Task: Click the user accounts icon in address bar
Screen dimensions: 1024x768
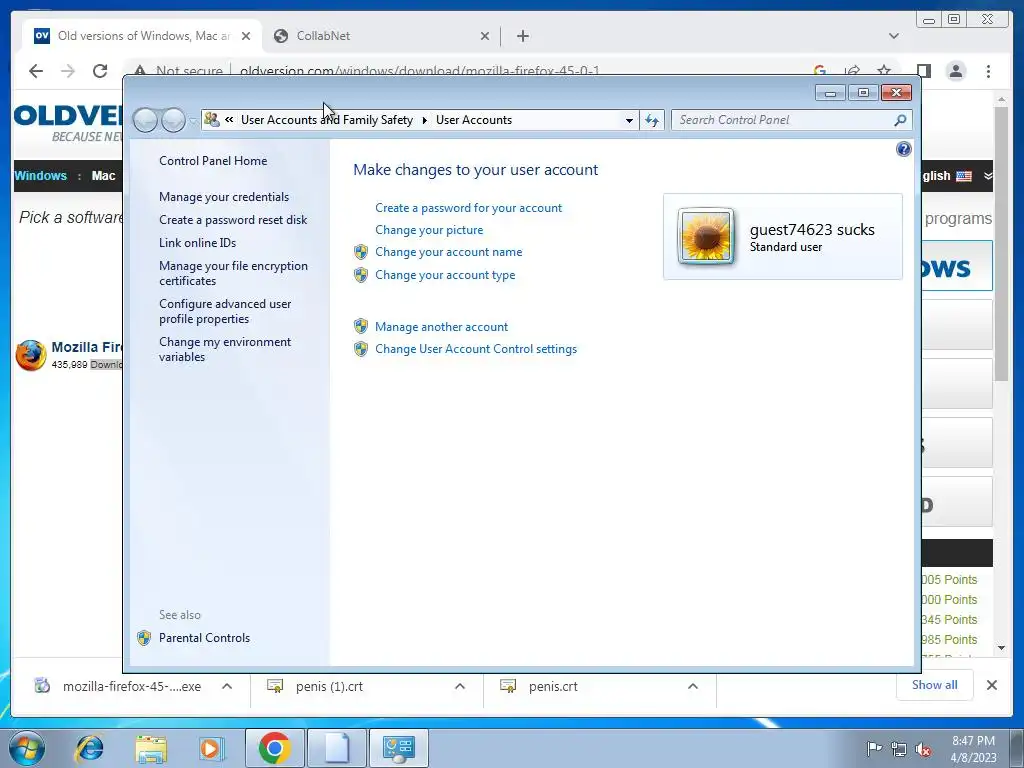Action: tap(211, 120)
